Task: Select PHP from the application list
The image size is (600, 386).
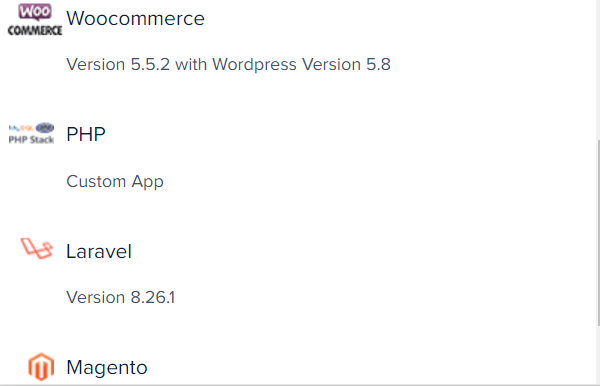Action: [86, 134]
